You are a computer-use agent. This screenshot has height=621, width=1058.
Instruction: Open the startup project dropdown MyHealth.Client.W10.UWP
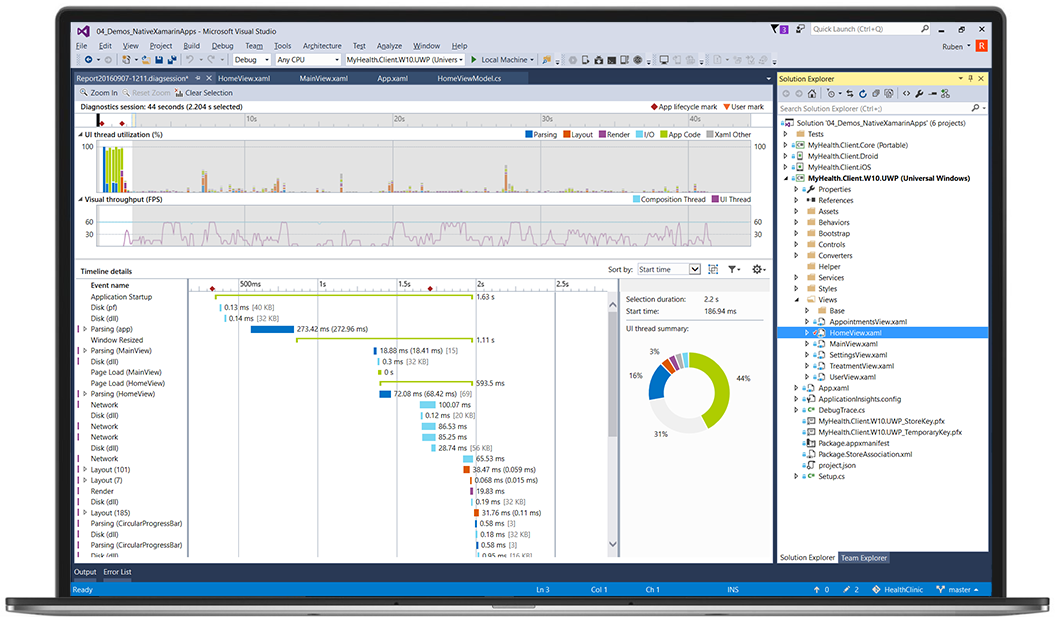click(404, 60)
